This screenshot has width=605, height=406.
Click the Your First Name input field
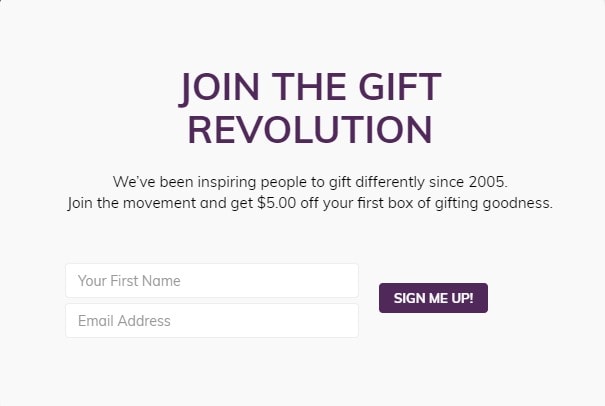click(212, 281)
